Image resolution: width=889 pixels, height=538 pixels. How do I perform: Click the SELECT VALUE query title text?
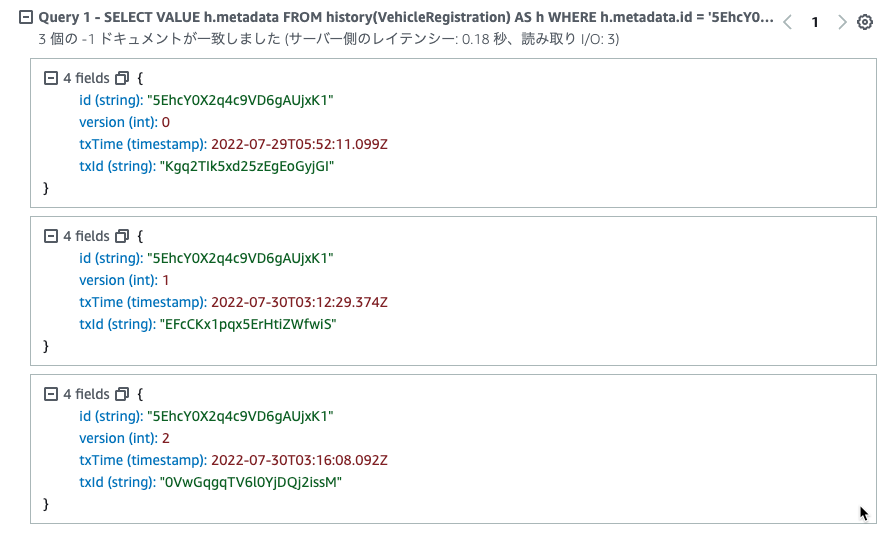coord(405,18)
